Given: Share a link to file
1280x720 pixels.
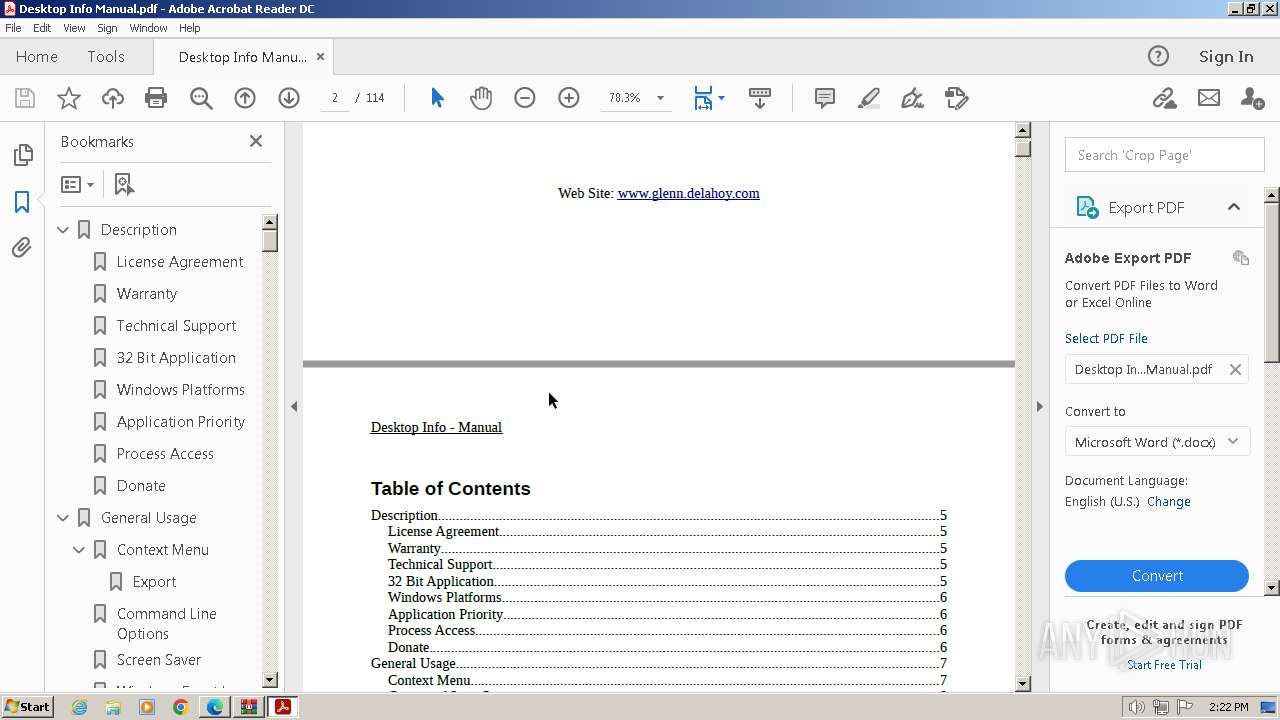Looking at the screenshot, I should [x=1164, y=98].
